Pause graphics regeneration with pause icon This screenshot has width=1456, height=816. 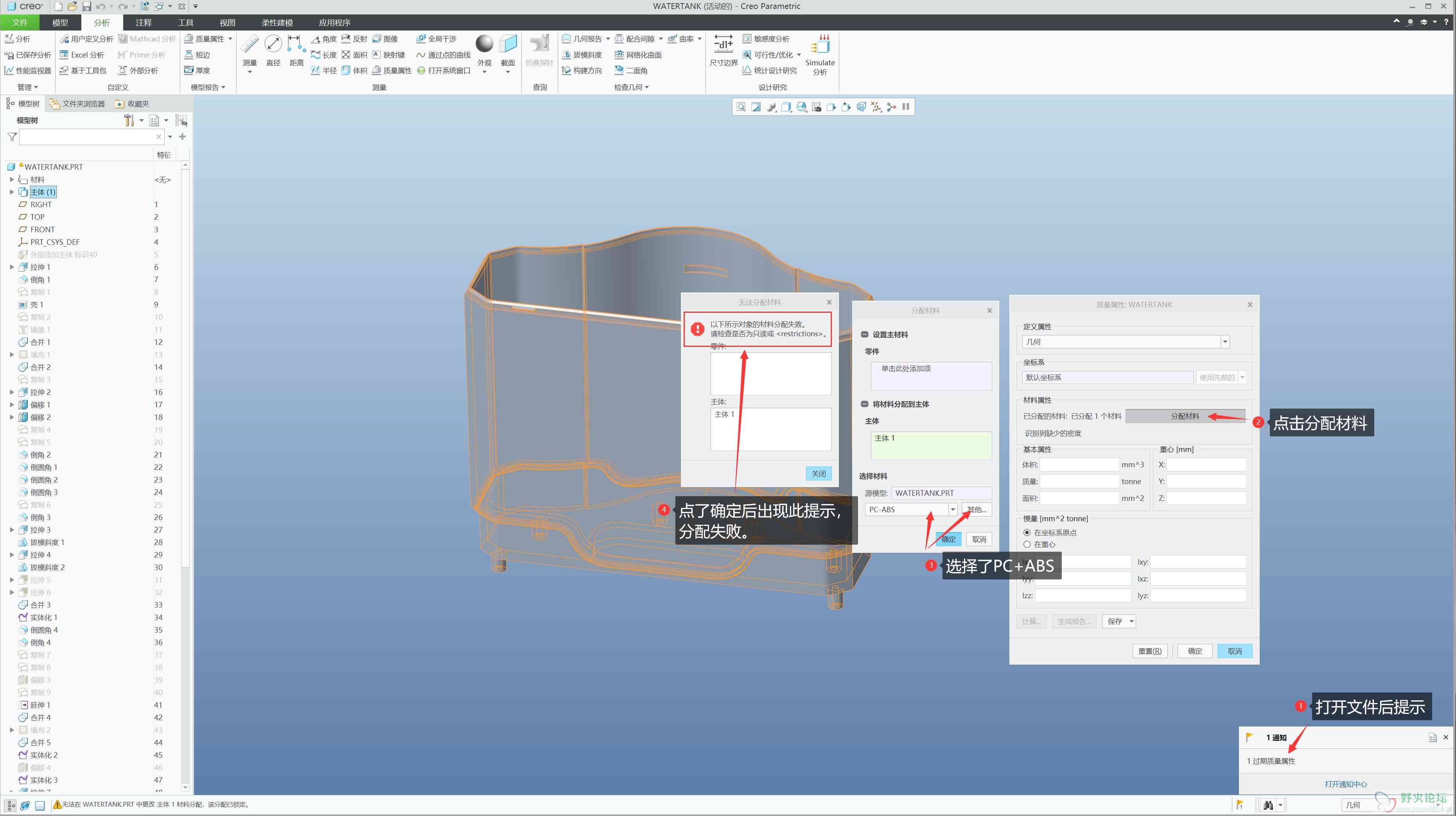pyautogui.click(x=906, y=107)
